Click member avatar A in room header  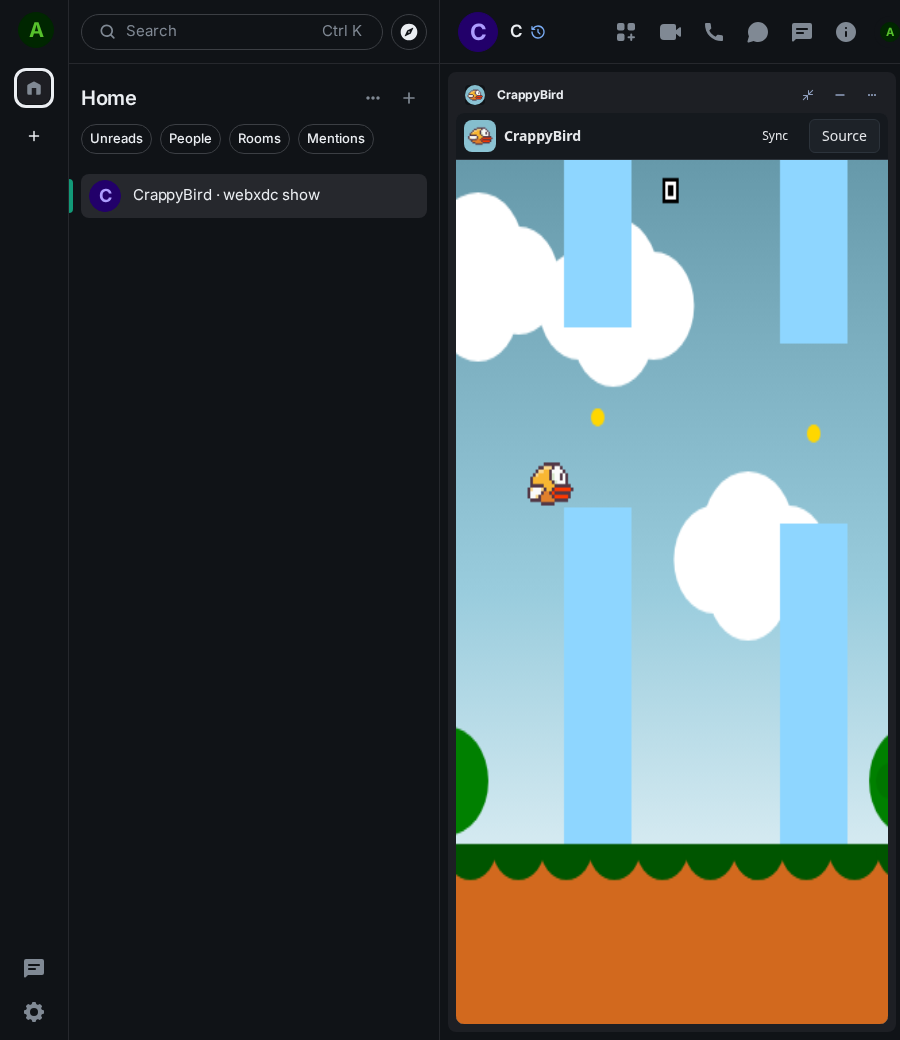[889, 32]
